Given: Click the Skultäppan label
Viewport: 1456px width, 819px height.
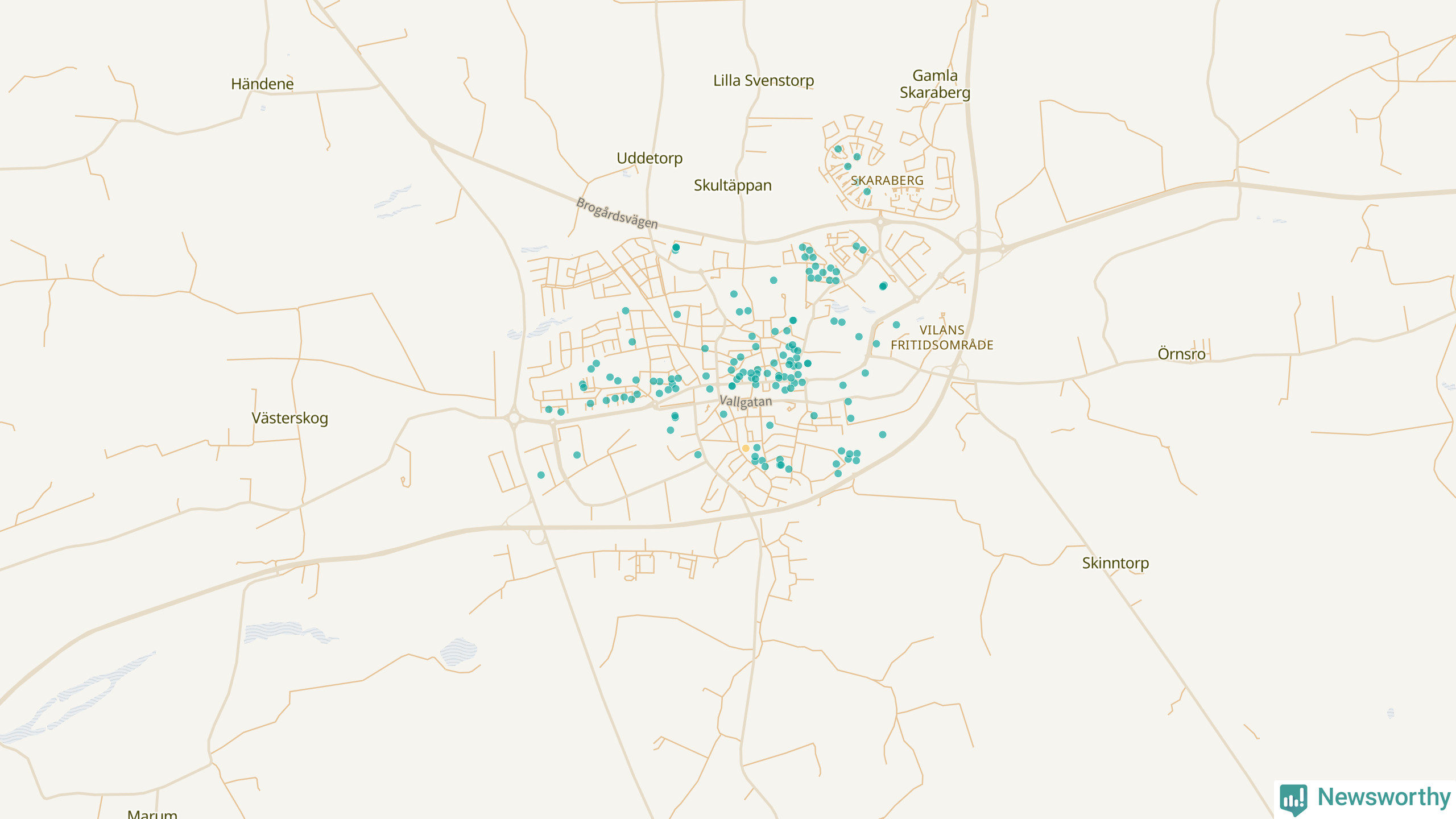Looking at the screenshot, I should pyautogui.click(x=733, y=185).
